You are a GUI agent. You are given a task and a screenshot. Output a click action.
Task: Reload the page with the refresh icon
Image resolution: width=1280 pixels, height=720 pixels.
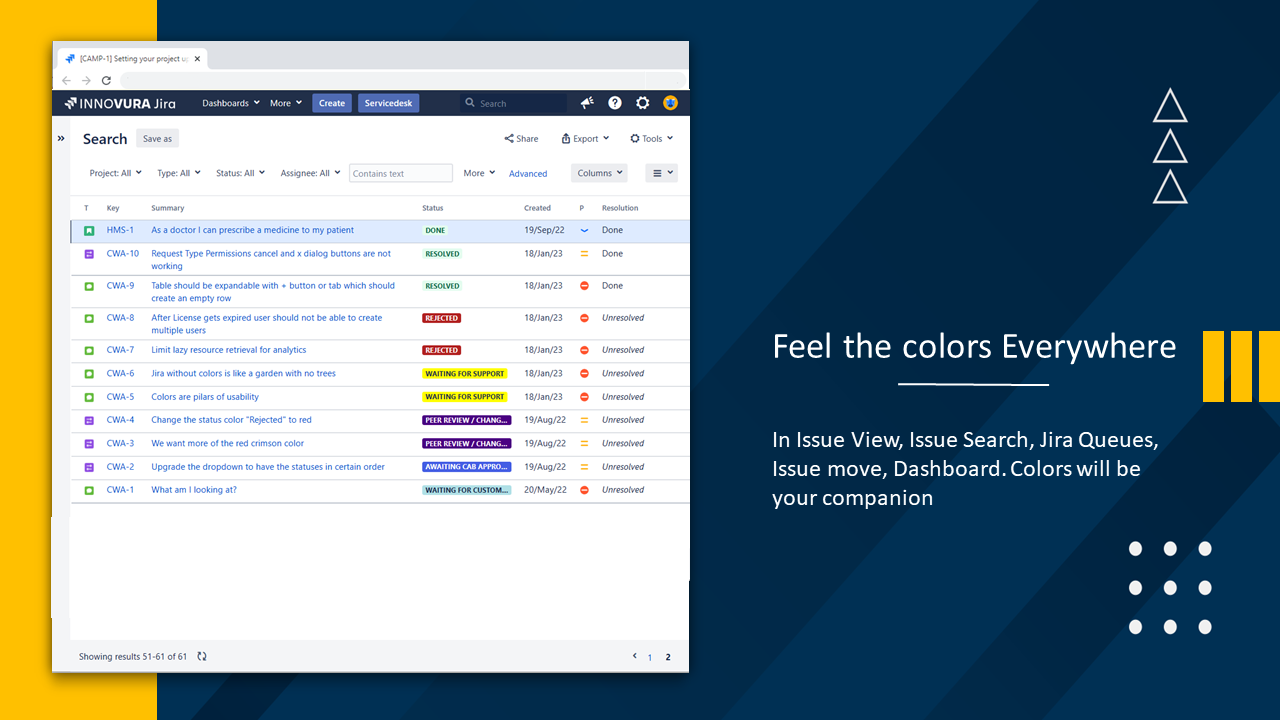pos(106,80)
